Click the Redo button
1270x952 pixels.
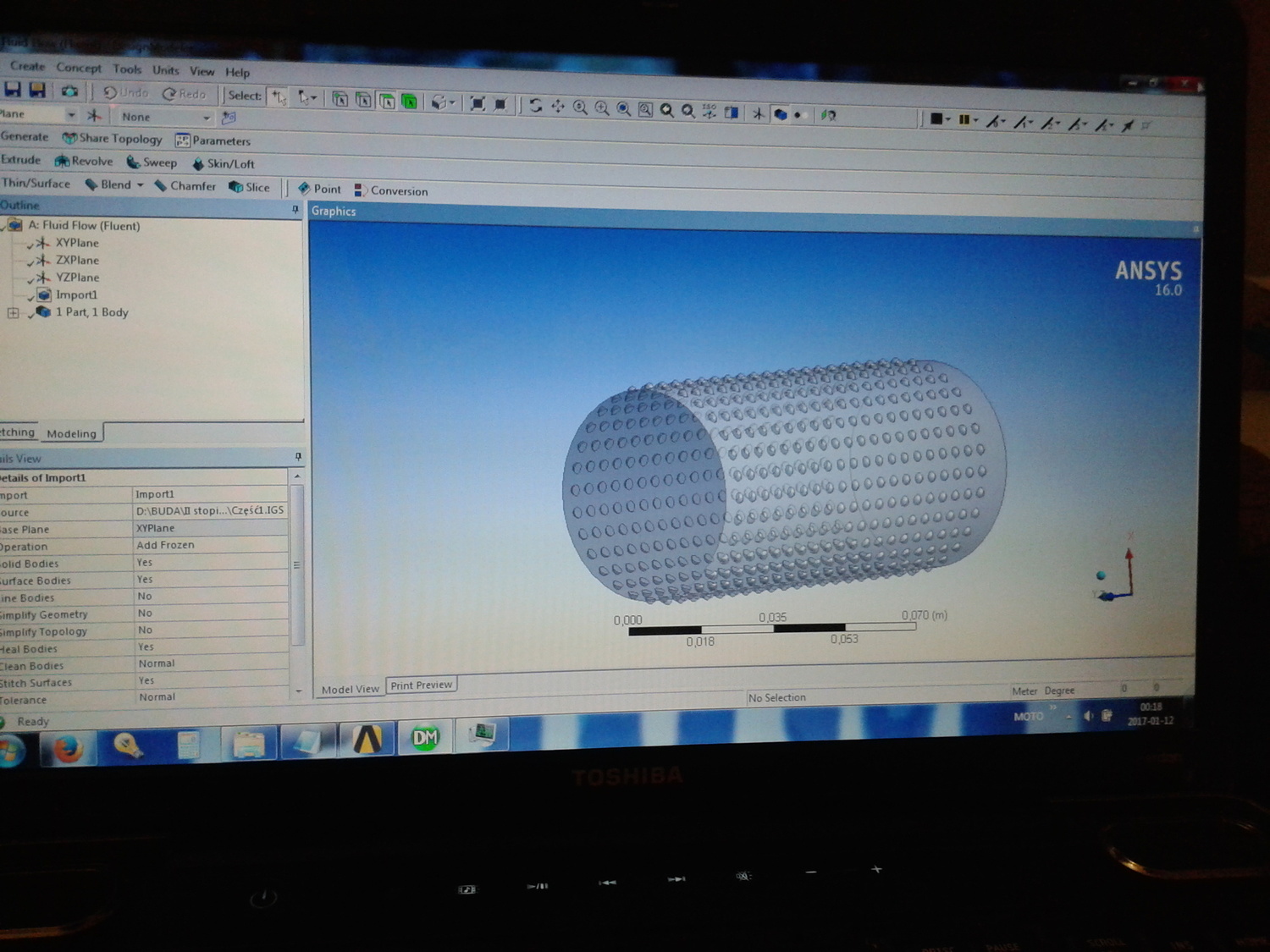pos(185,94)
